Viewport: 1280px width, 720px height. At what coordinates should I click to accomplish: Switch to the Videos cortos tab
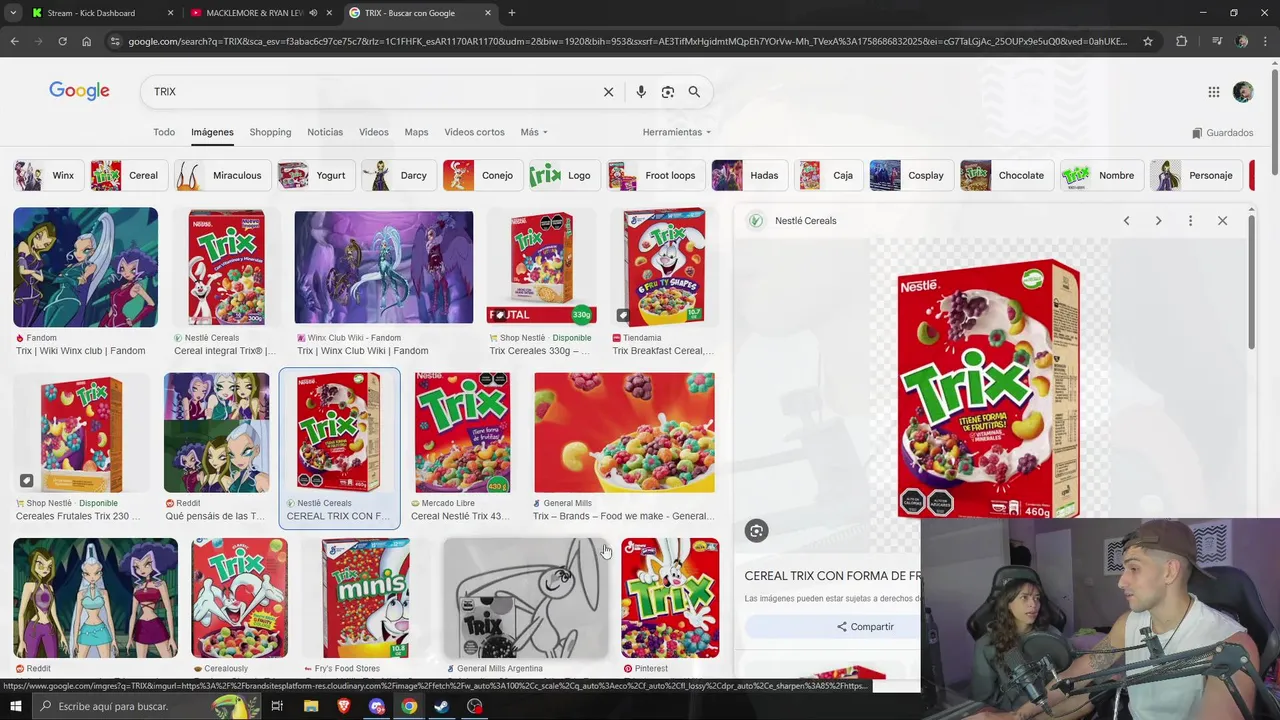click(474, 132)
